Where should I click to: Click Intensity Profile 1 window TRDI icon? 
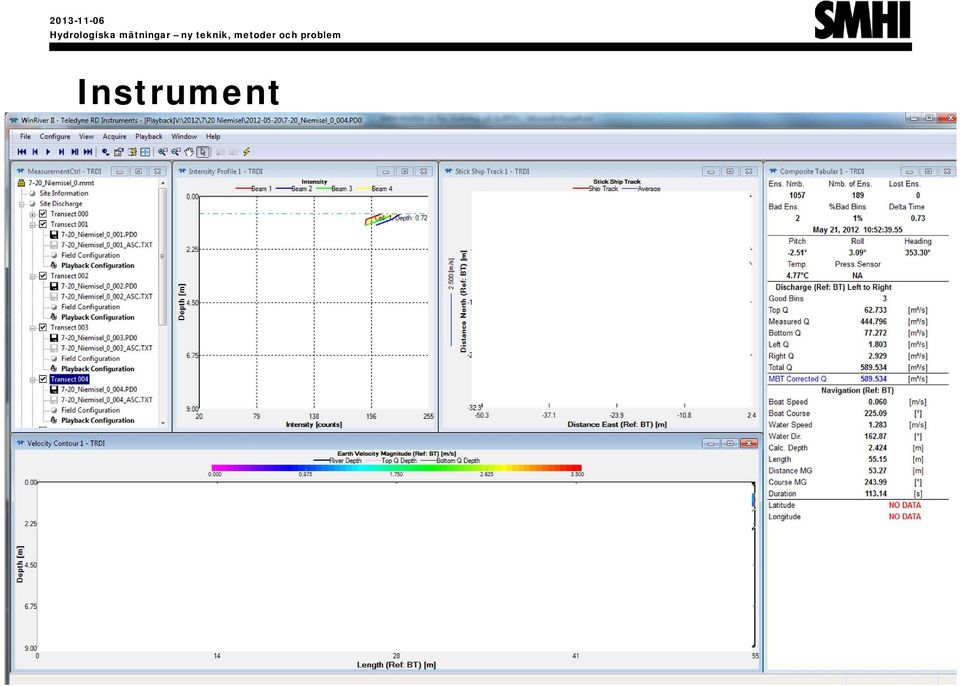182,172
